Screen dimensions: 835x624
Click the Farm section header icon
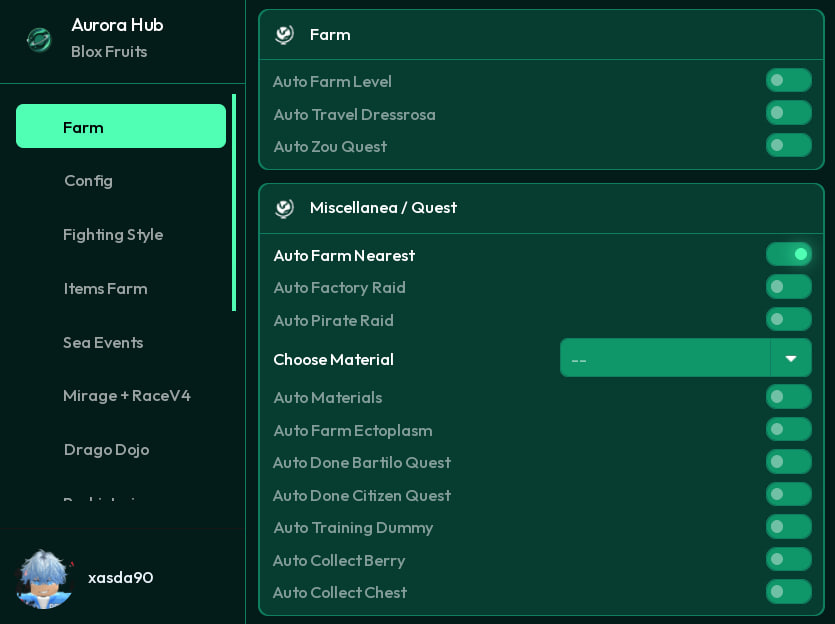284,35
